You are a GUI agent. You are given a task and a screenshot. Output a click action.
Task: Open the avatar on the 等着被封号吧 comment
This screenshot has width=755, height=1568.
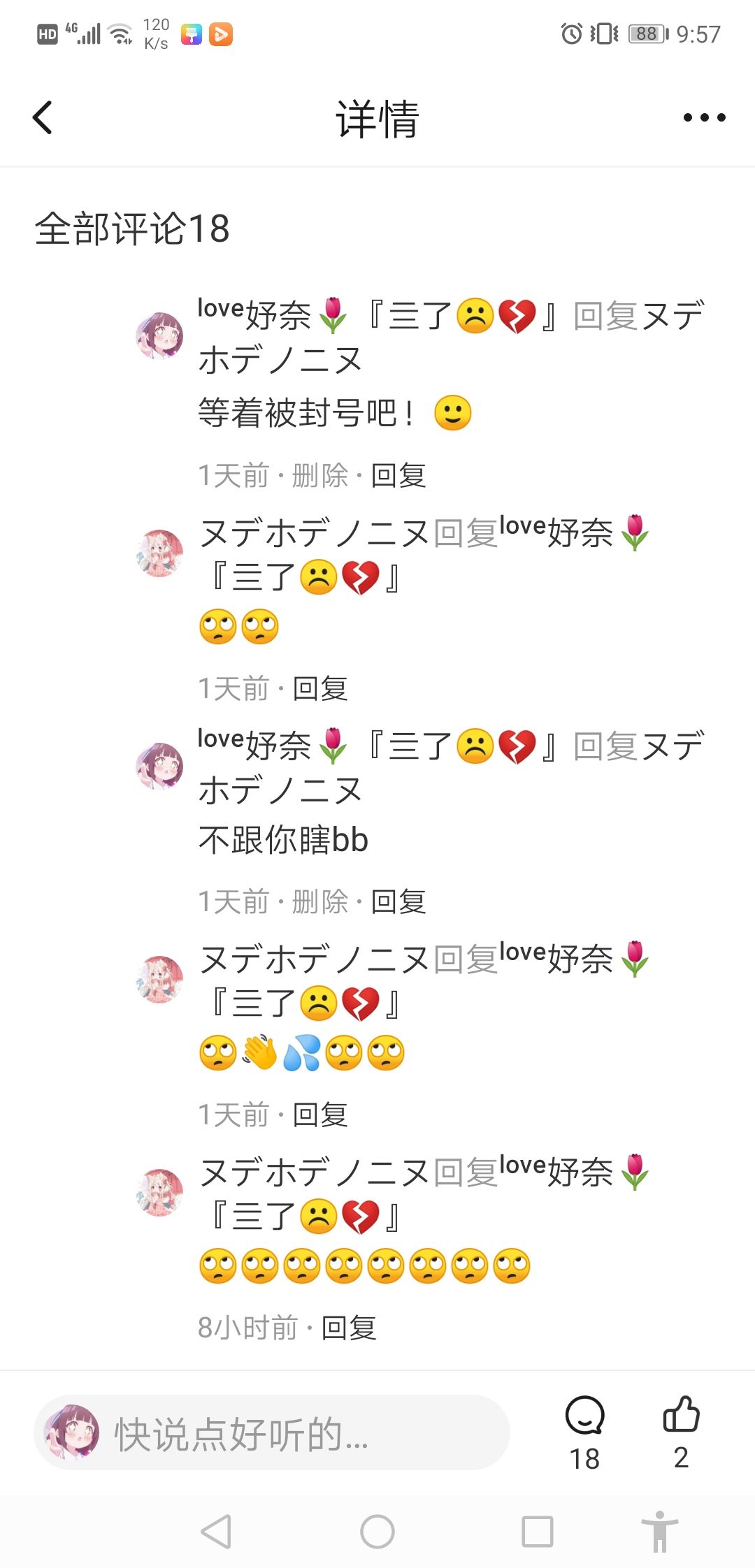pyautogui.click(x=159, y=336)
